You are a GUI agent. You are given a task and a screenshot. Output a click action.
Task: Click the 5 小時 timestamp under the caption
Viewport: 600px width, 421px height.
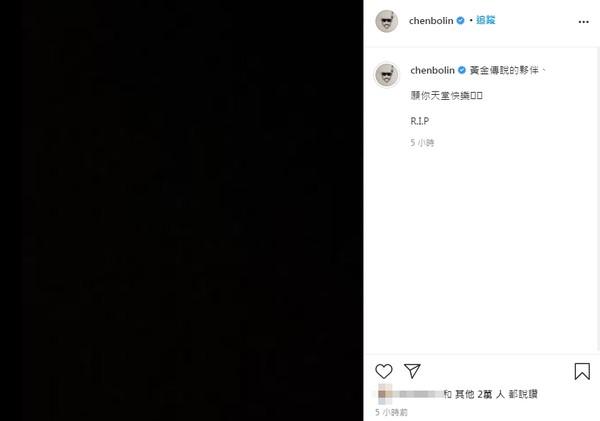pyautogui.click(x=422, y=143)
